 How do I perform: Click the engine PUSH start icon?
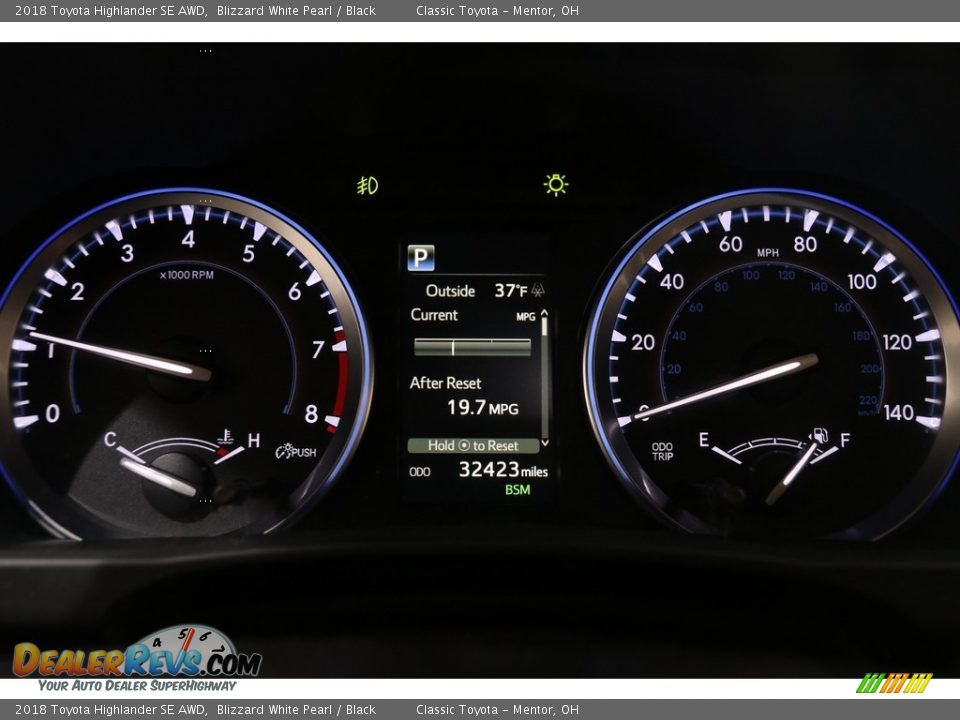click(x=296, y=452)
